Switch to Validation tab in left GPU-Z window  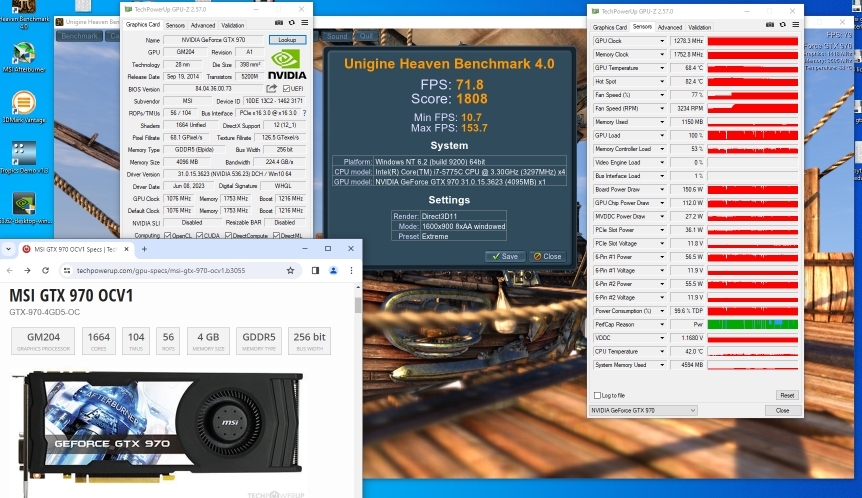[233, 25]
